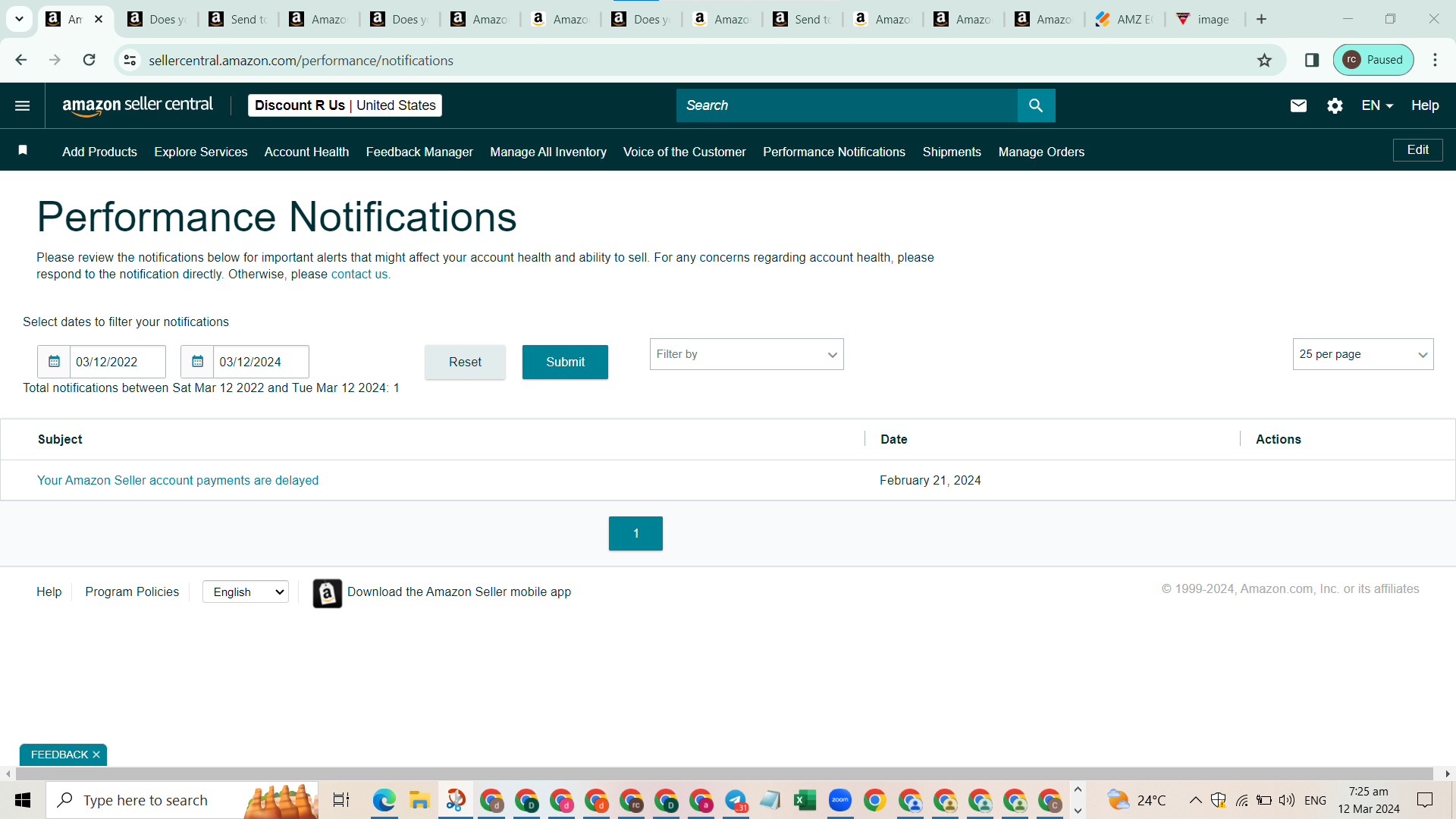Image resolution: width=1456 pixels, height=819 pixels.
Task: Click the Windows Start button
Action: 23,800
